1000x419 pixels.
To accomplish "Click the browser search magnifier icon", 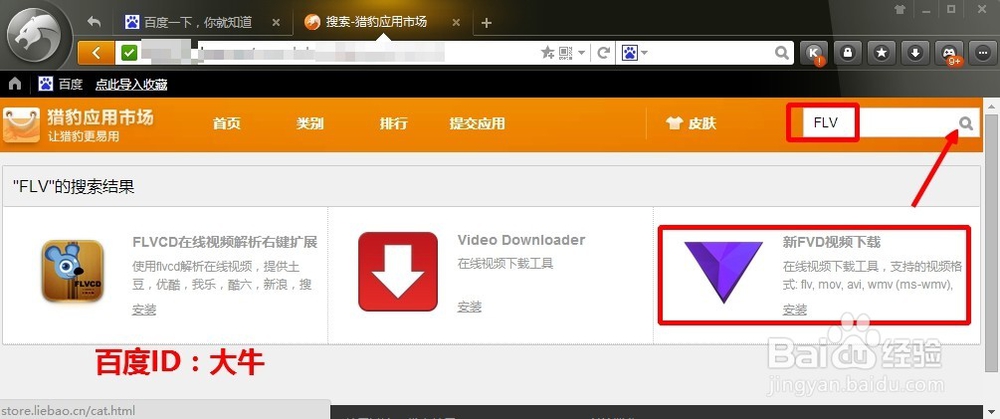I will point(782,53).
